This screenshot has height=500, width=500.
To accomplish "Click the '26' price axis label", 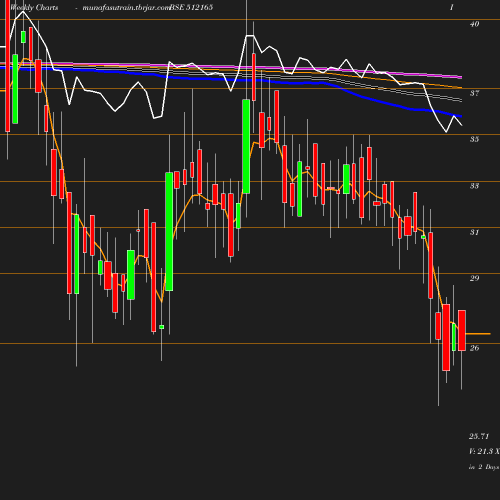I will (x=474, y=348).
